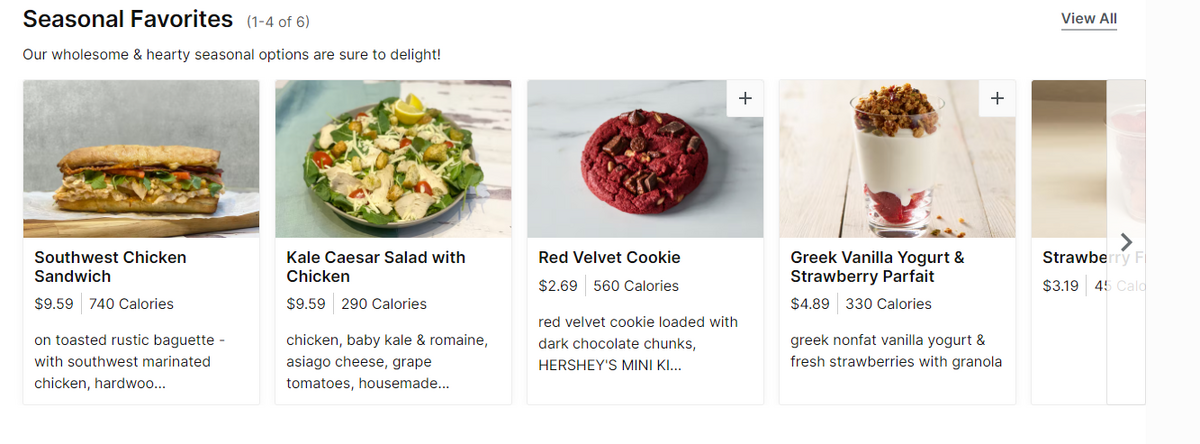Click the Seasonal Favorites heading
This screenshot has height=444, width=1200.
[x=128, y=19]
